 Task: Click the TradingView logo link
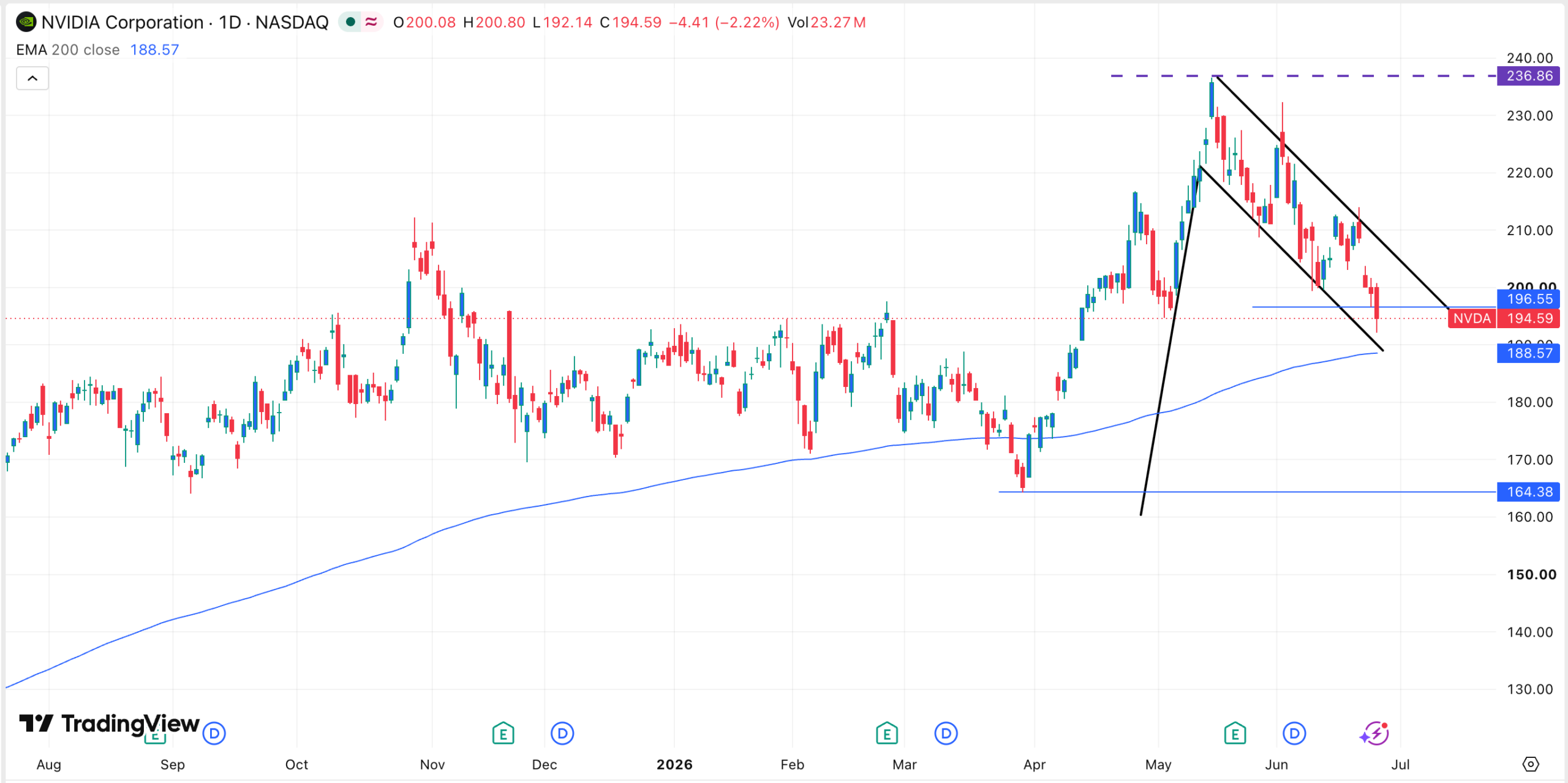[110, 724]
